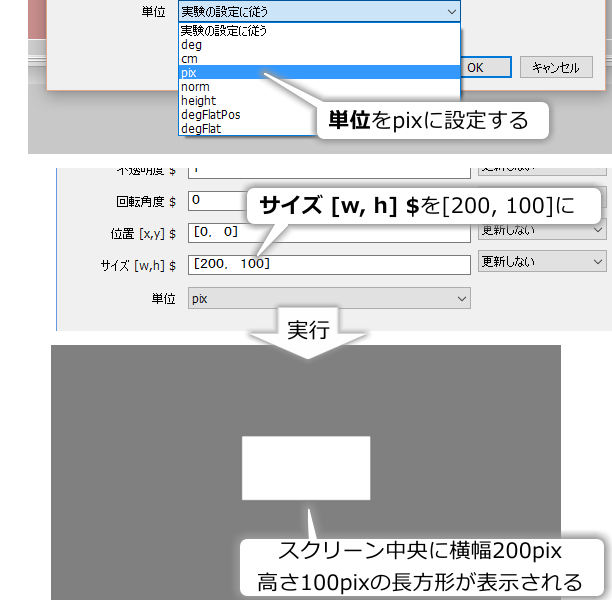Confirm the dialog with OK
The width and height of the screenshot is (612, 600).
coord(486,67)
